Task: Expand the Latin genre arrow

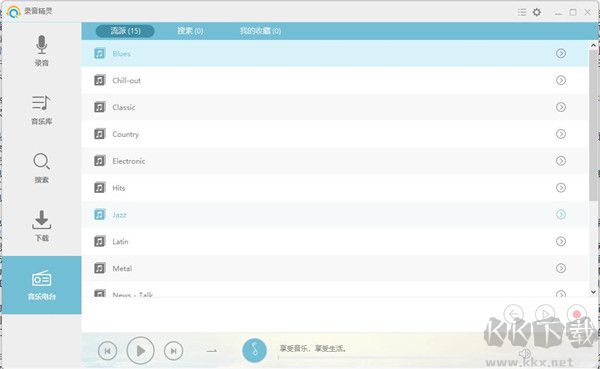Action: 561,241
